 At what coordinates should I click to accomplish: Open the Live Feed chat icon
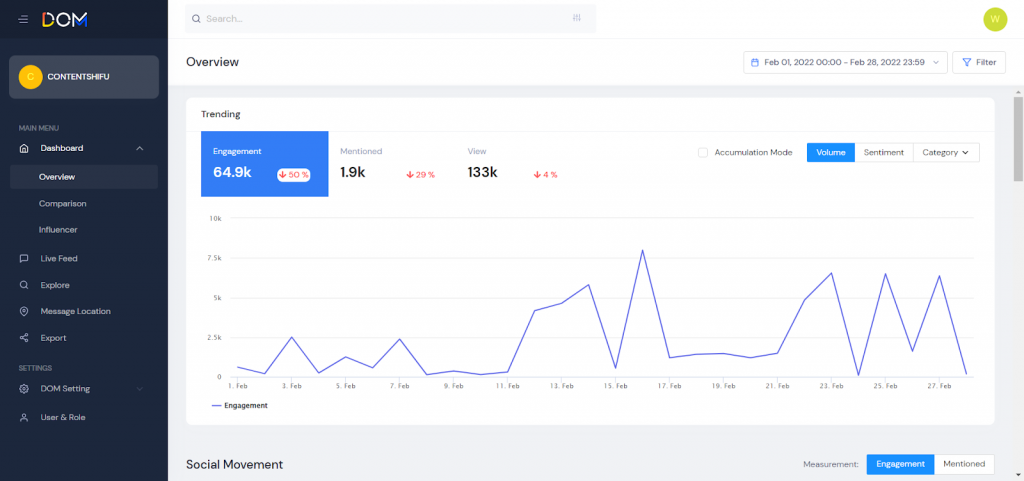24,258
